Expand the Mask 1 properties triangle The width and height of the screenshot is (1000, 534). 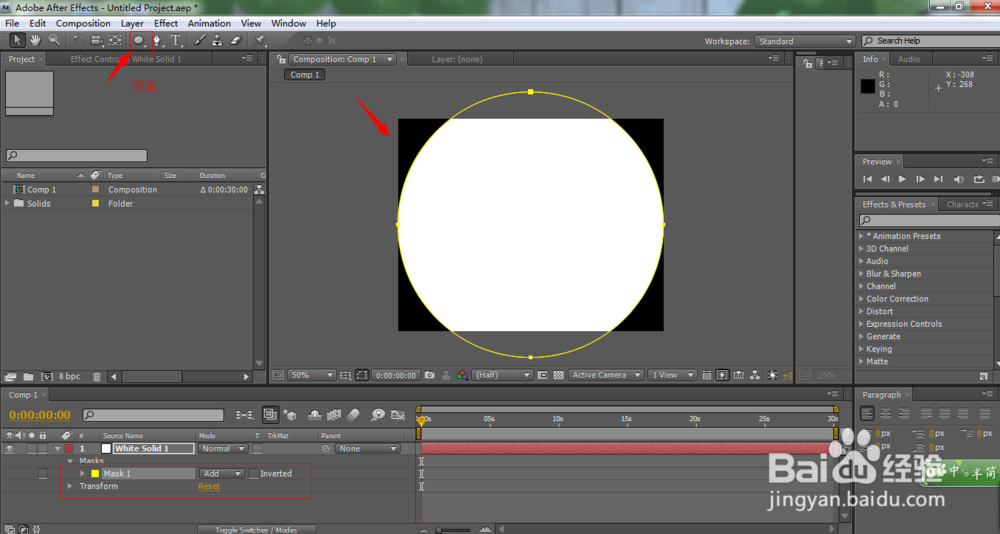click(x=82, y=473)
